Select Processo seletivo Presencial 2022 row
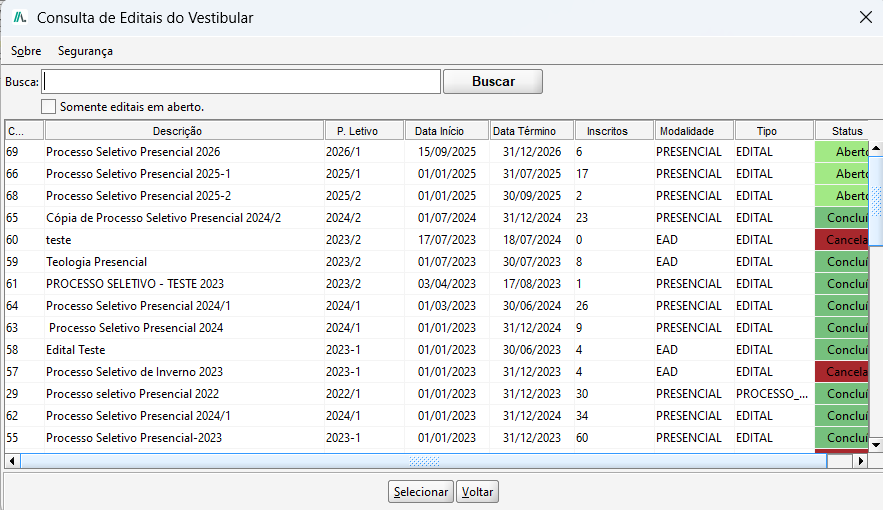 436,393
